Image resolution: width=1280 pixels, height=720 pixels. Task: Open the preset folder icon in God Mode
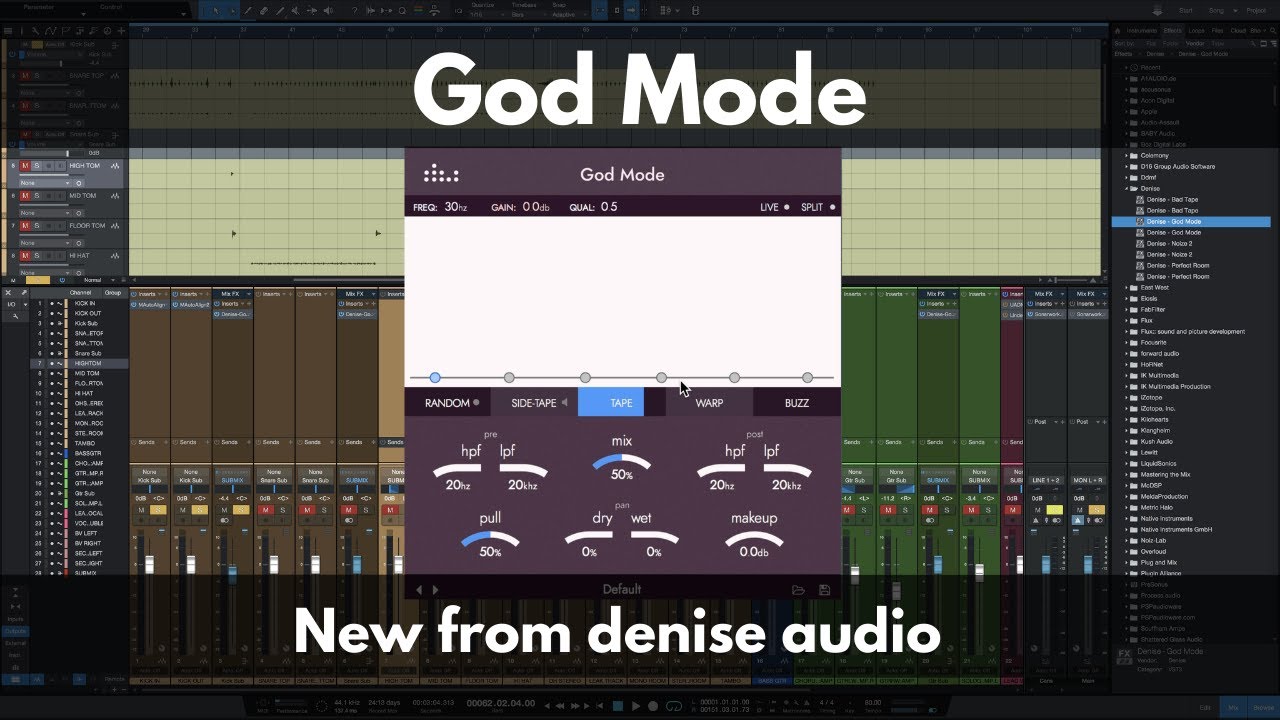click(x=798, y=590)
